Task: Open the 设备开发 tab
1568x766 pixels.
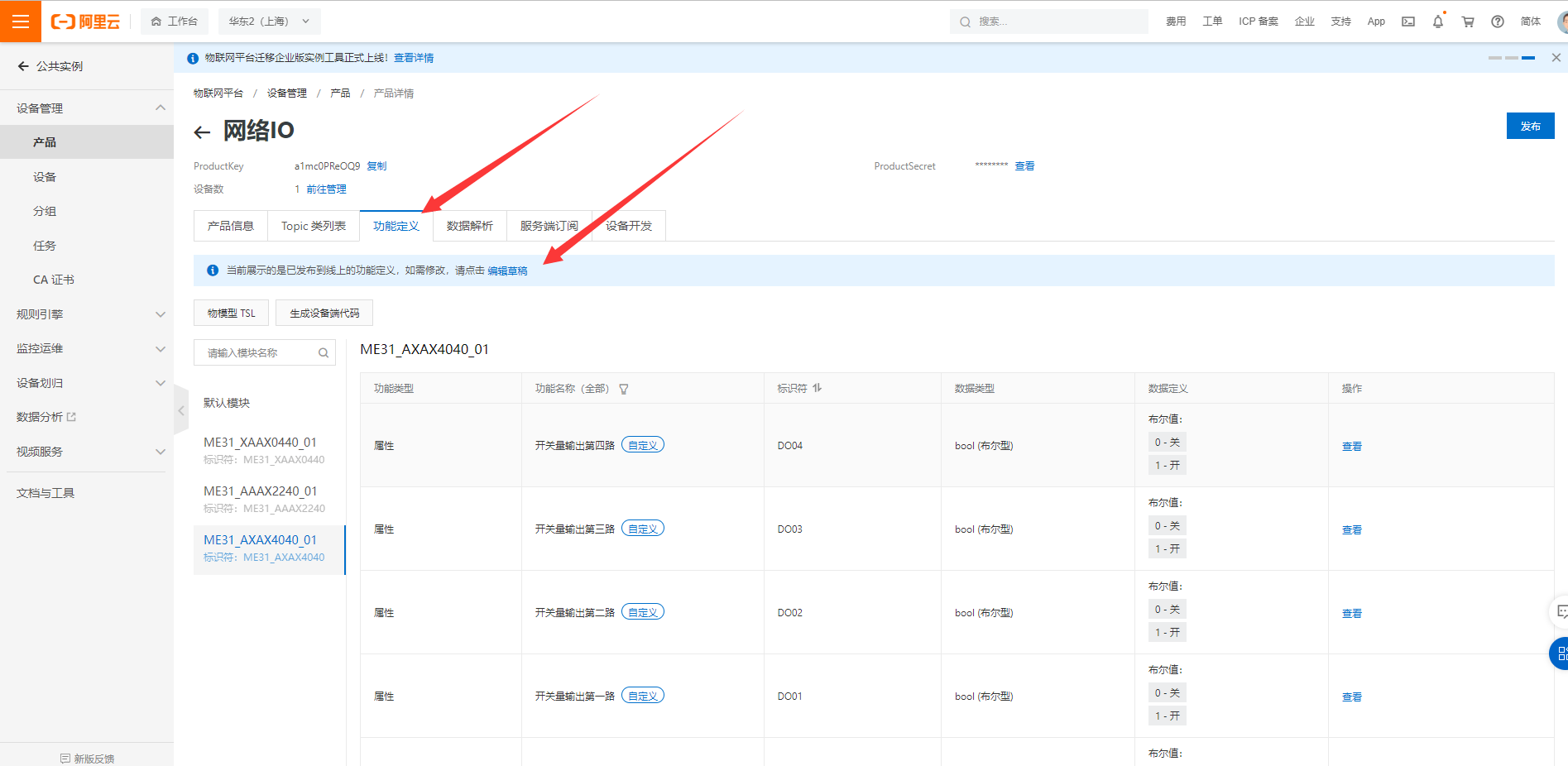Action: tap(629, 226)
